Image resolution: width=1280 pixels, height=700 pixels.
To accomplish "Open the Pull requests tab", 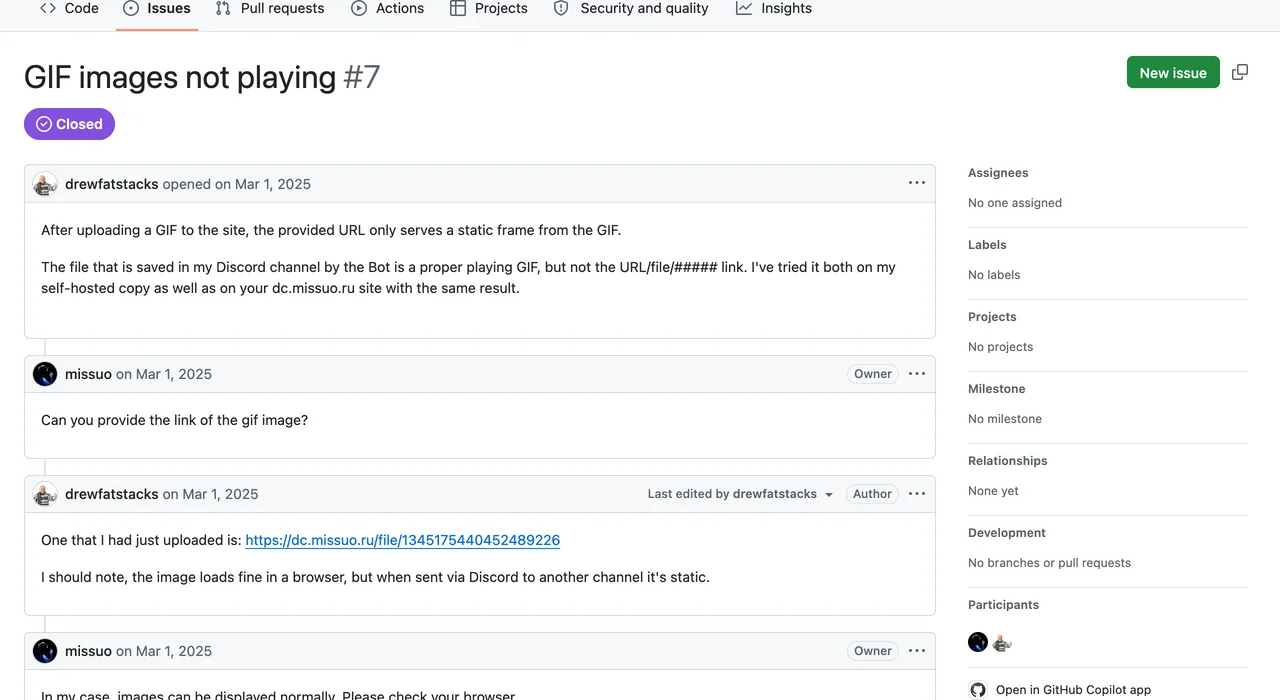I will (270, 8).
